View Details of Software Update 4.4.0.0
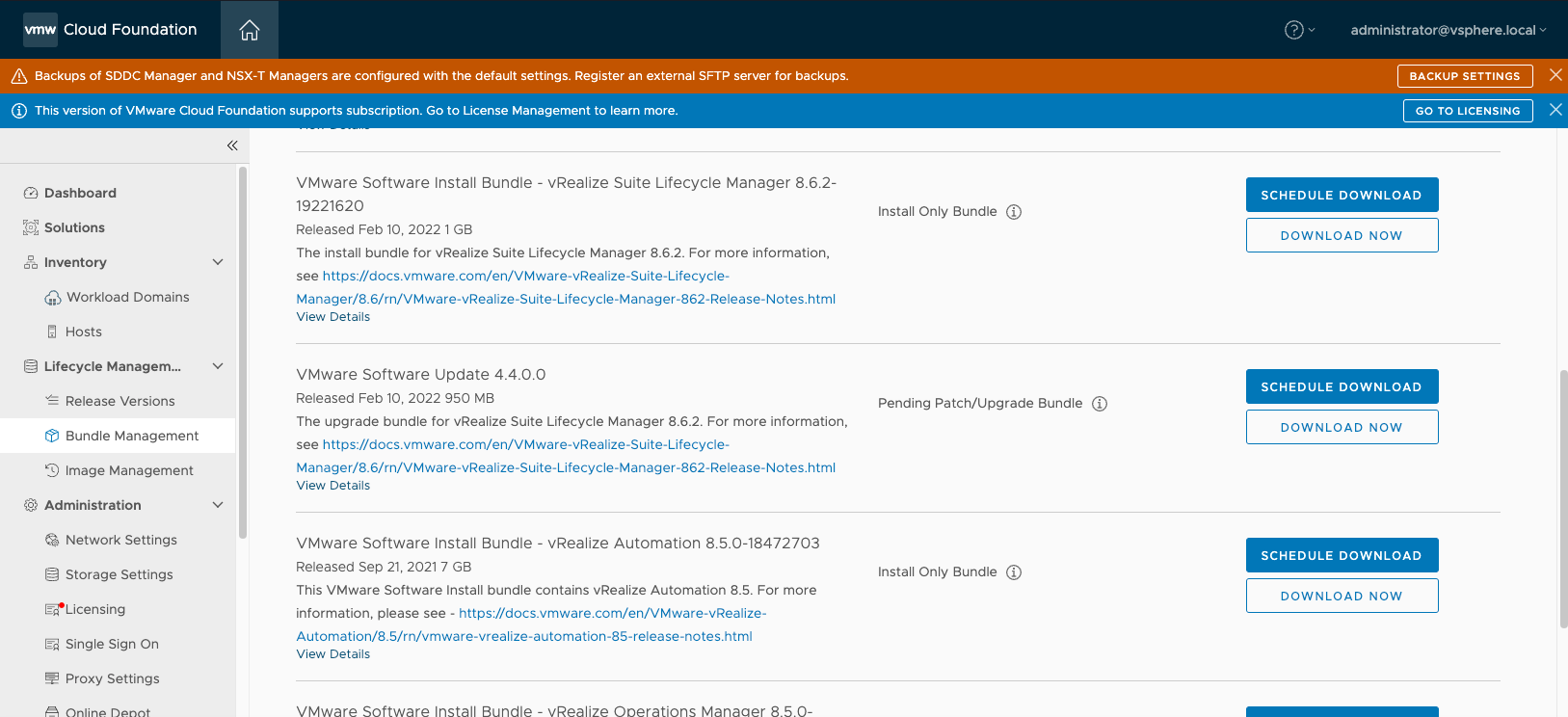The image size is (1568, 717). [x=332, y=486]
